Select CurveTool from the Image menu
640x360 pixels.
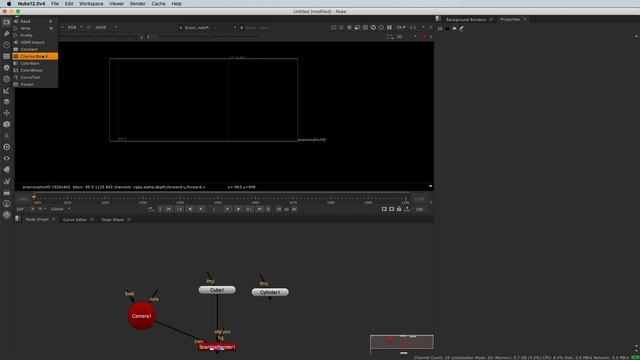35,77
